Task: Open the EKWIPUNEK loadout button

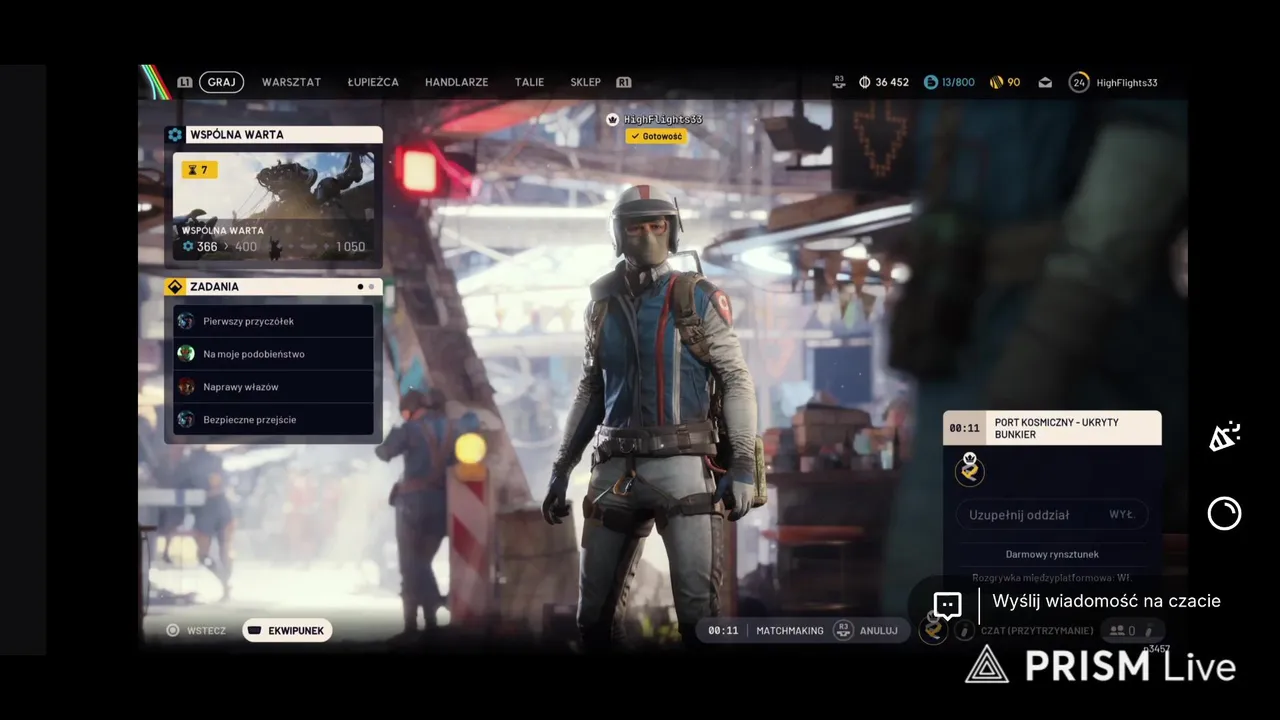Action: click(x=288, y=630)
